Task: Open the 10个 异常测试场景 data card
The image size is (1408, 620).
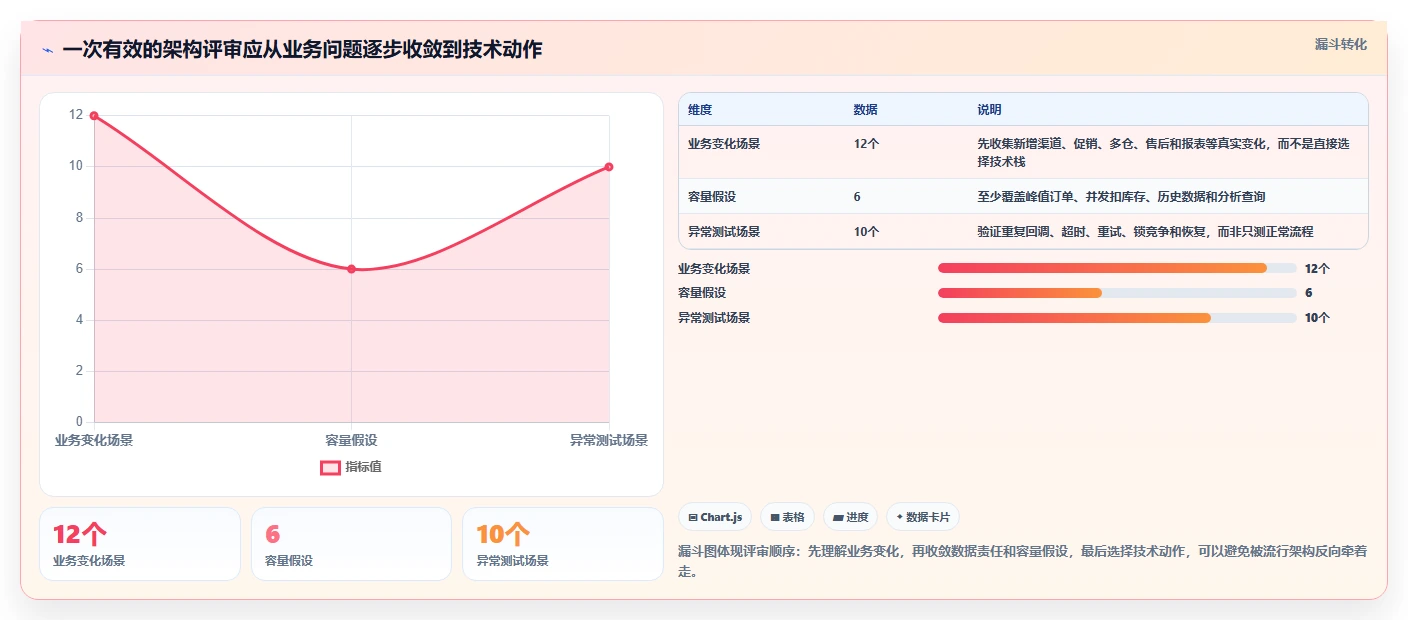Action: coord(563,544)
